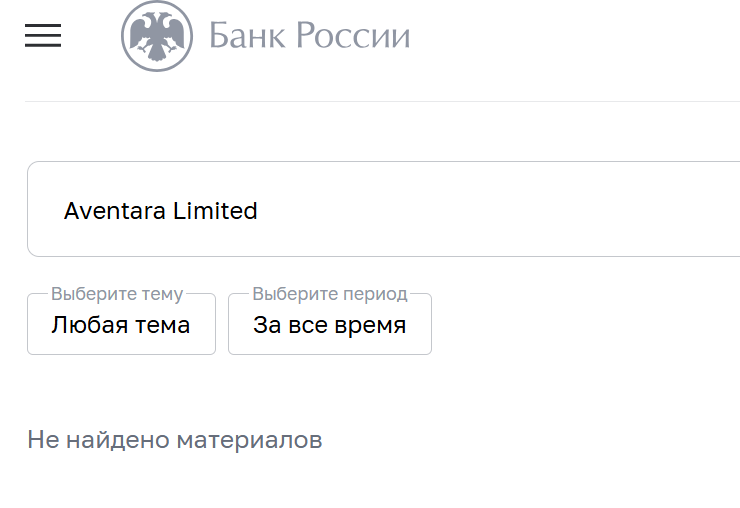
Task: Expand the "За все время" period dropdown
Action: [x=330, y=326]
